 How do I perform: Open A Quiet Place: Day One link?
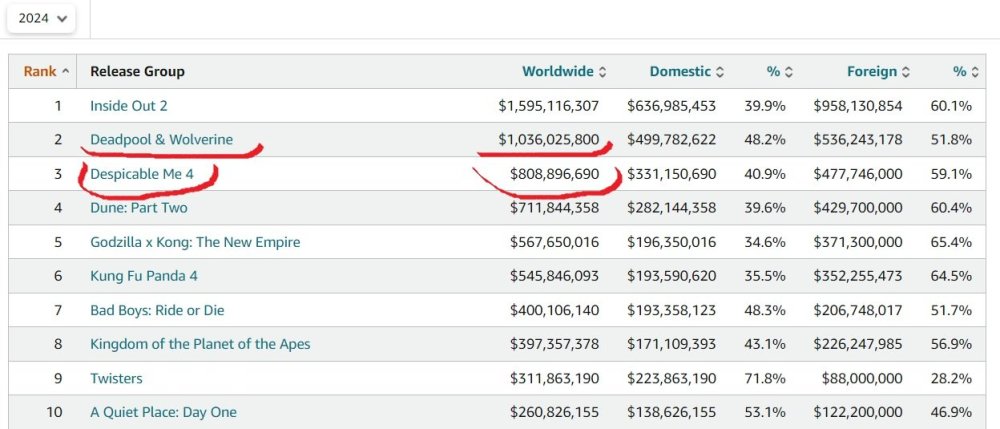(x=163, y=412)
